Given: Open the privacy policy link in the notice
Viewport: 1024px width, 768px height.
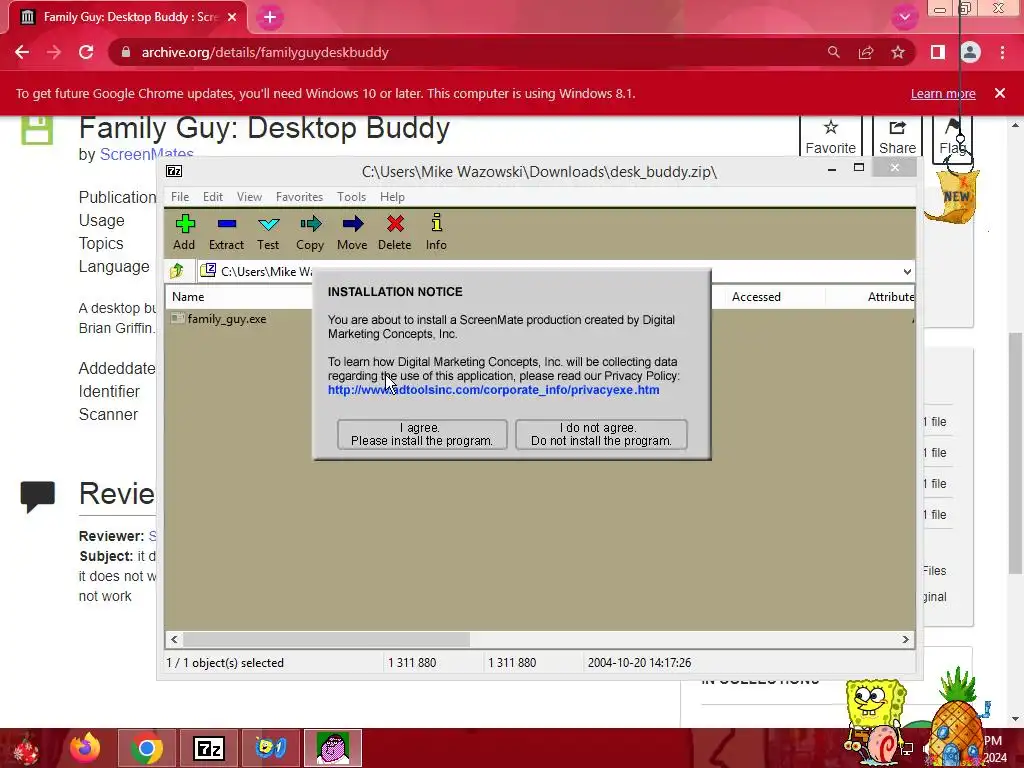Looking at the screenshot, I should (x=493, y=390).
